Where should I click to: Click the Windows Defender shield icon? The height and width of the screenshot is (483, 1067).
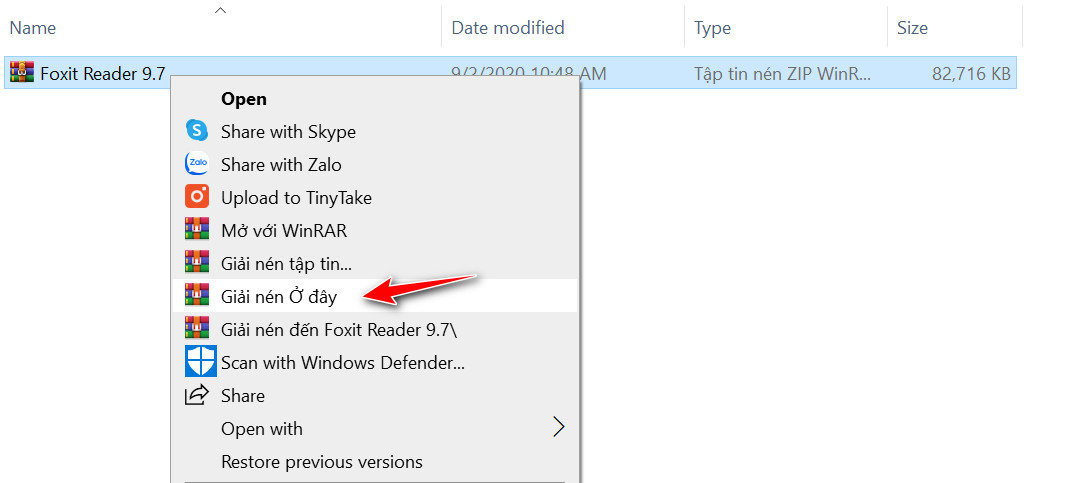[200, 362]
